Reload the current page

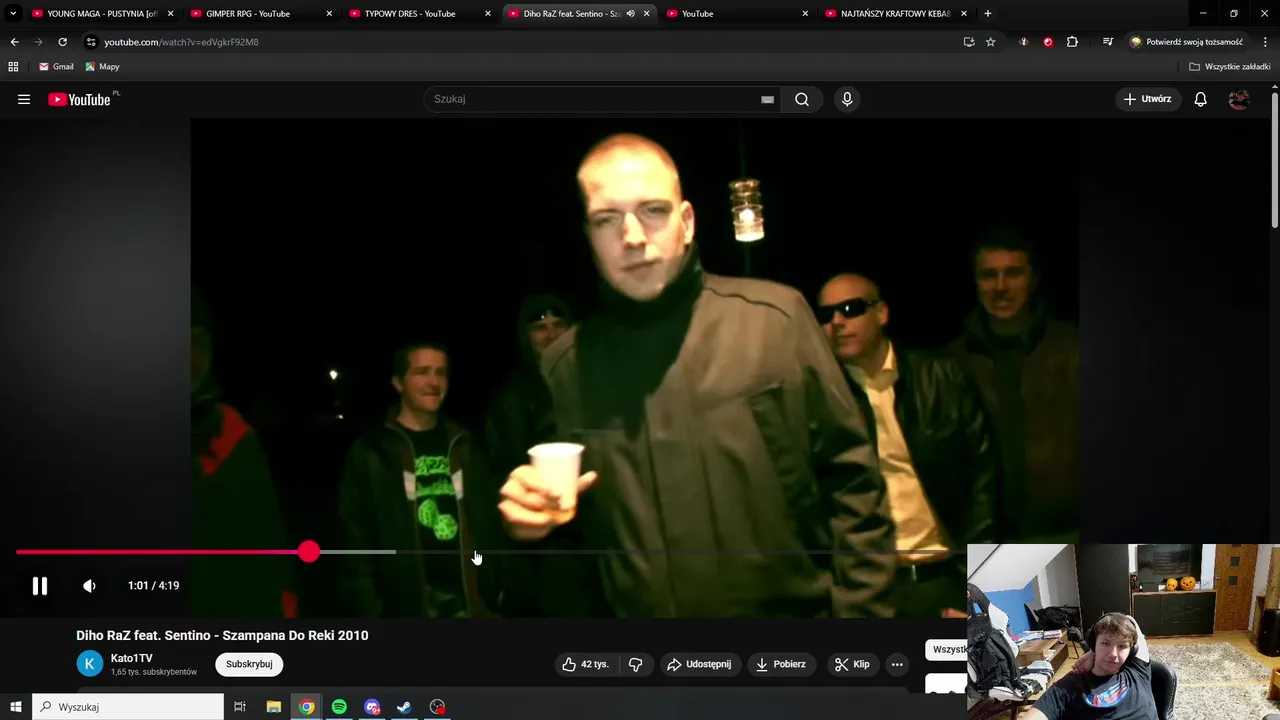(x=62, y=42)
